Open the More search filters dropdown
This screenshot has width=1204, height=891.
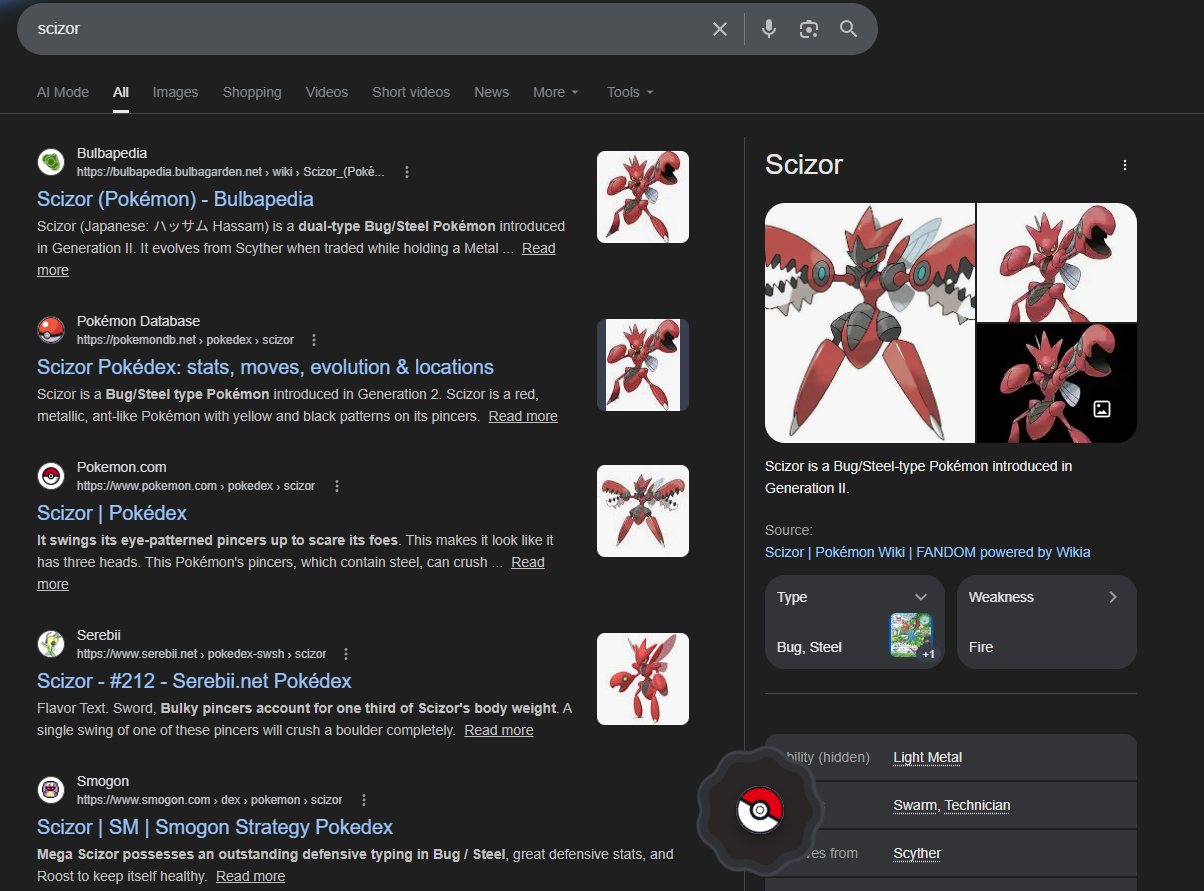[x=556, y=92]
